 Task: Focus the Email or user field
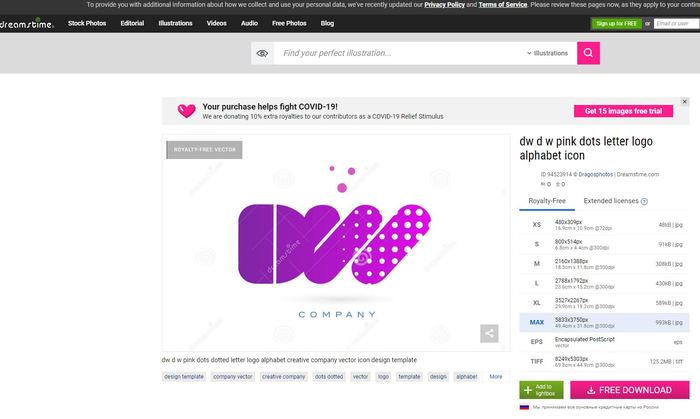coord(676,24)
